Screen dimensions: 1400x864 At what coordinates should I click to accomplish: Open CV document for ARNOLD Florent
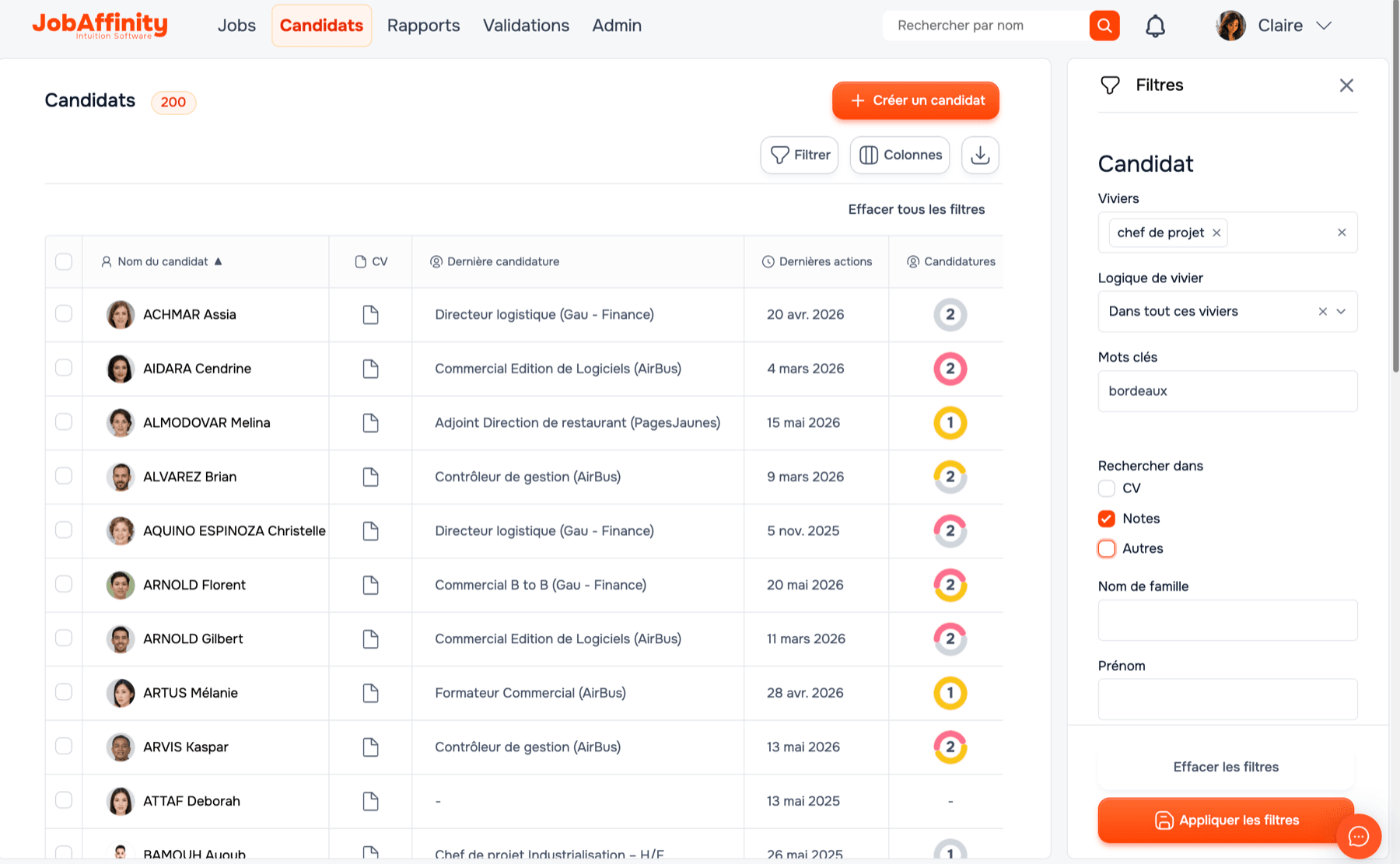[x=370, y=585]
